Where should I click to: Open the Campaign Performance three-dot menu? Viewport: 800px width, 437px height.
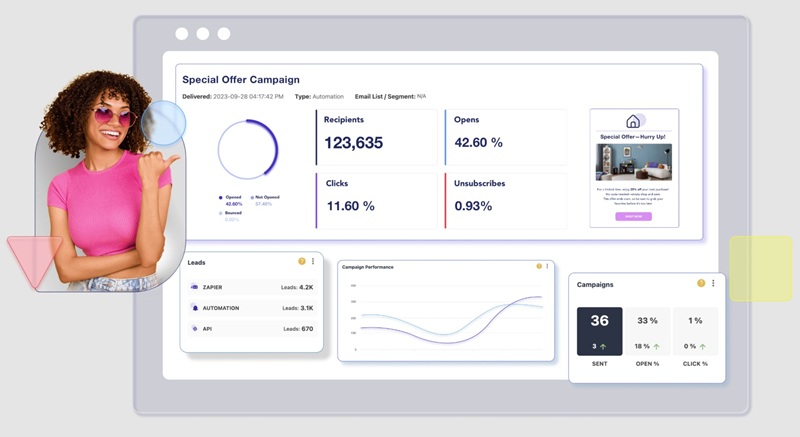tap(548, 266)
